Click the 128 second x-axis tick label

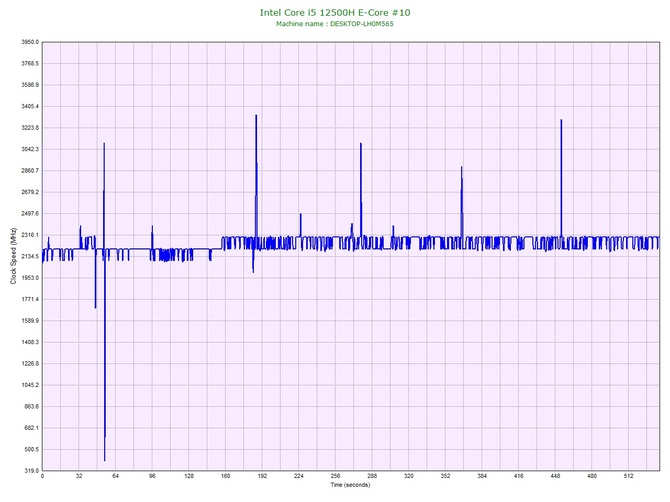point(189,476)
